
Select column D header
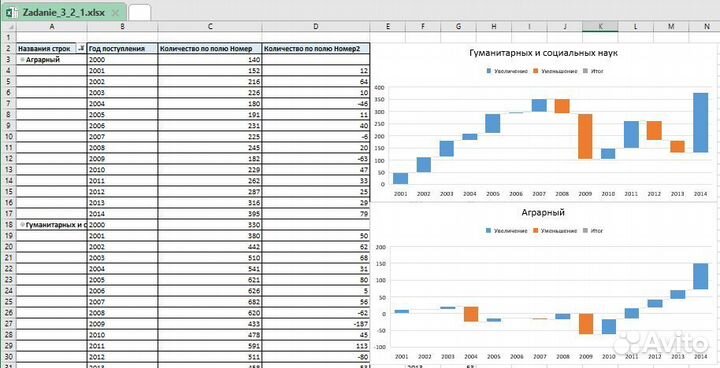click(x=315, y=27)
